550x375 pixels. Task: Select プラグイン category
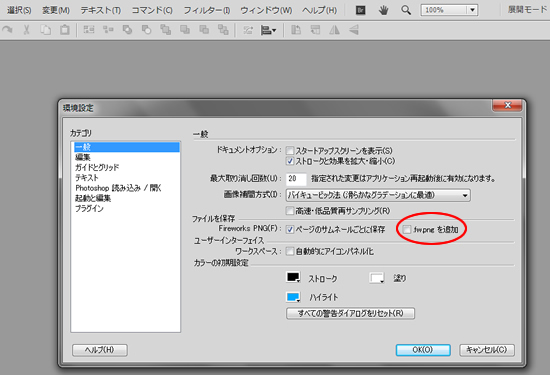[126, 208]
